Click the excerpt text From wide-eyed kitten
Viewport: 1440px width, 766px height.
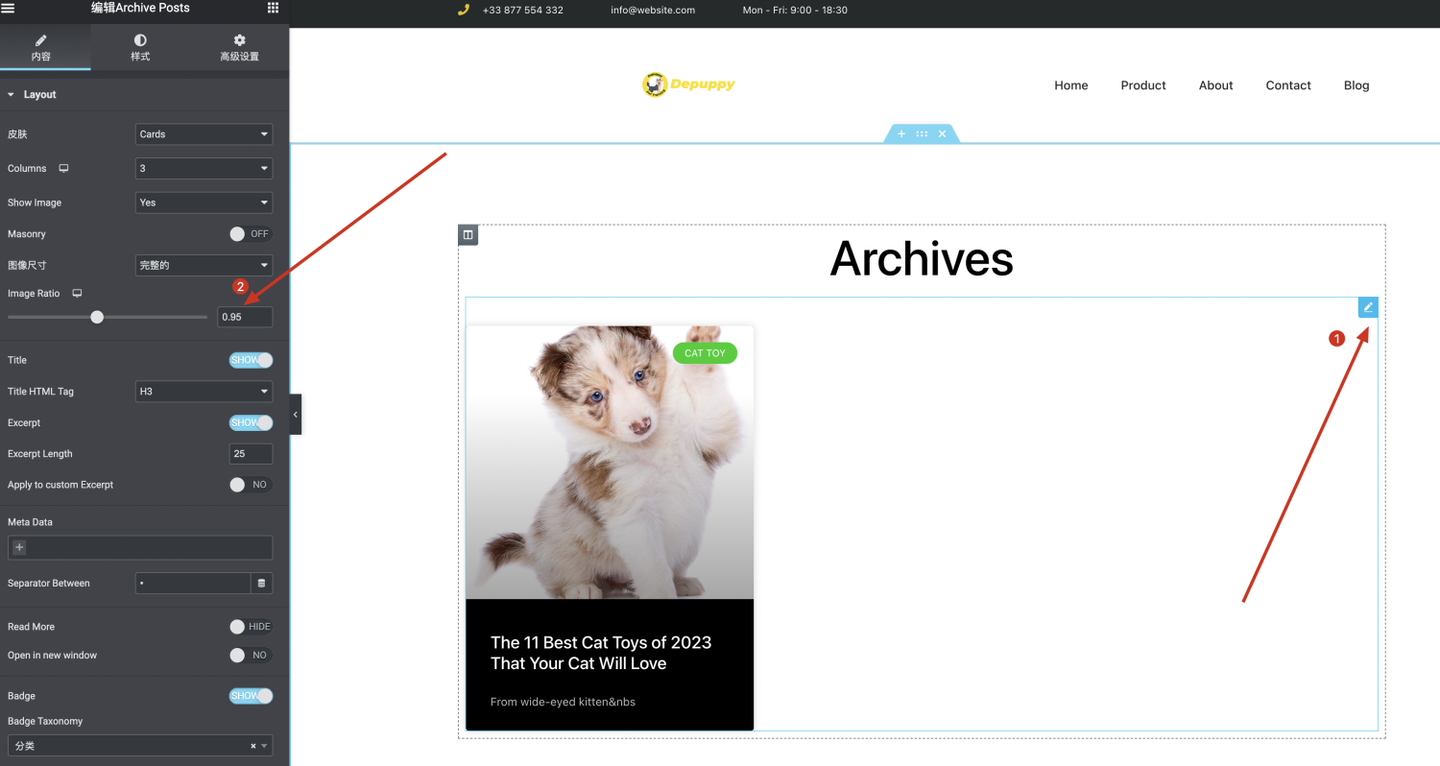(x=563, y=702)
